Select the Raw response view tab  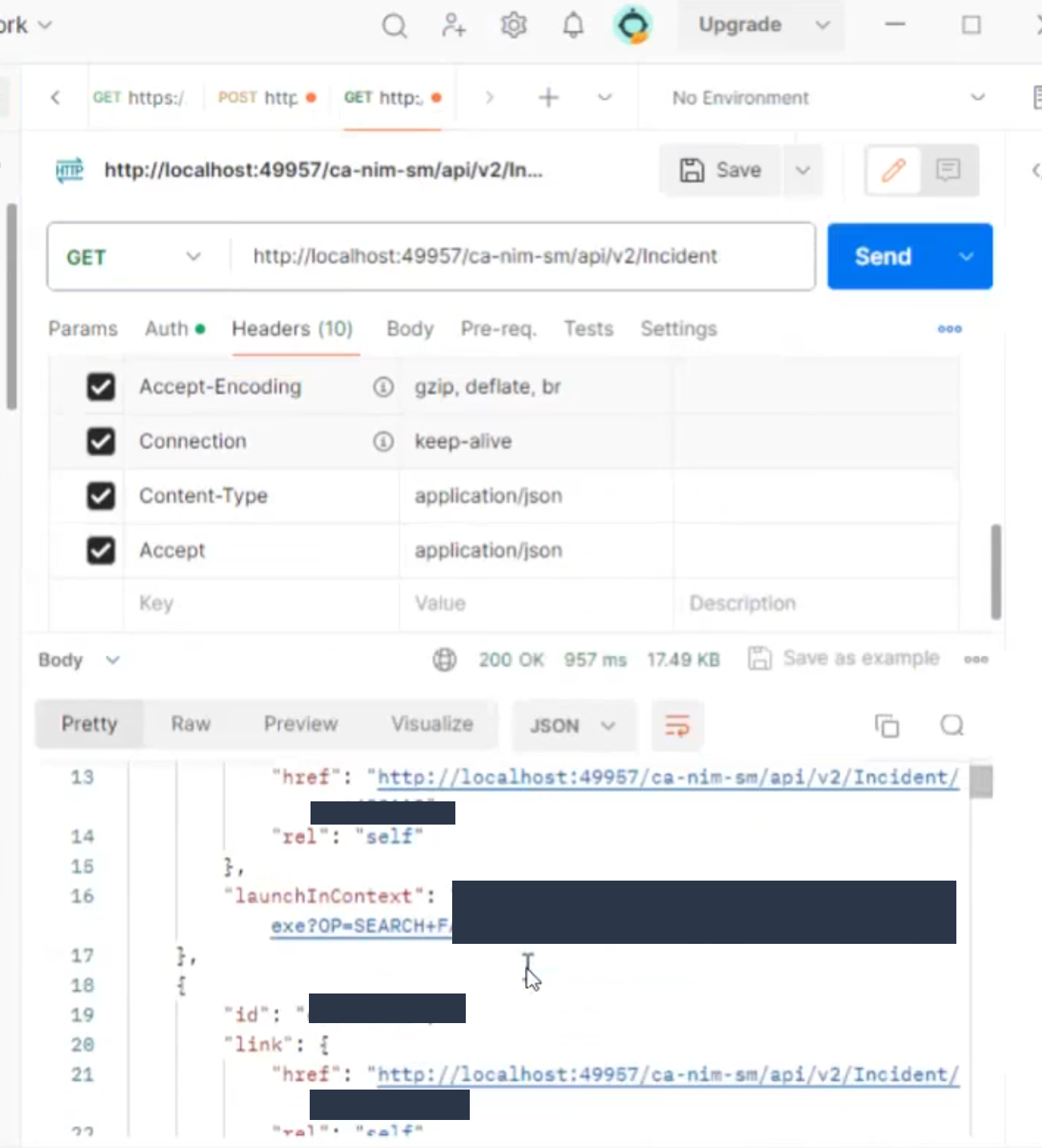point(190,725)
